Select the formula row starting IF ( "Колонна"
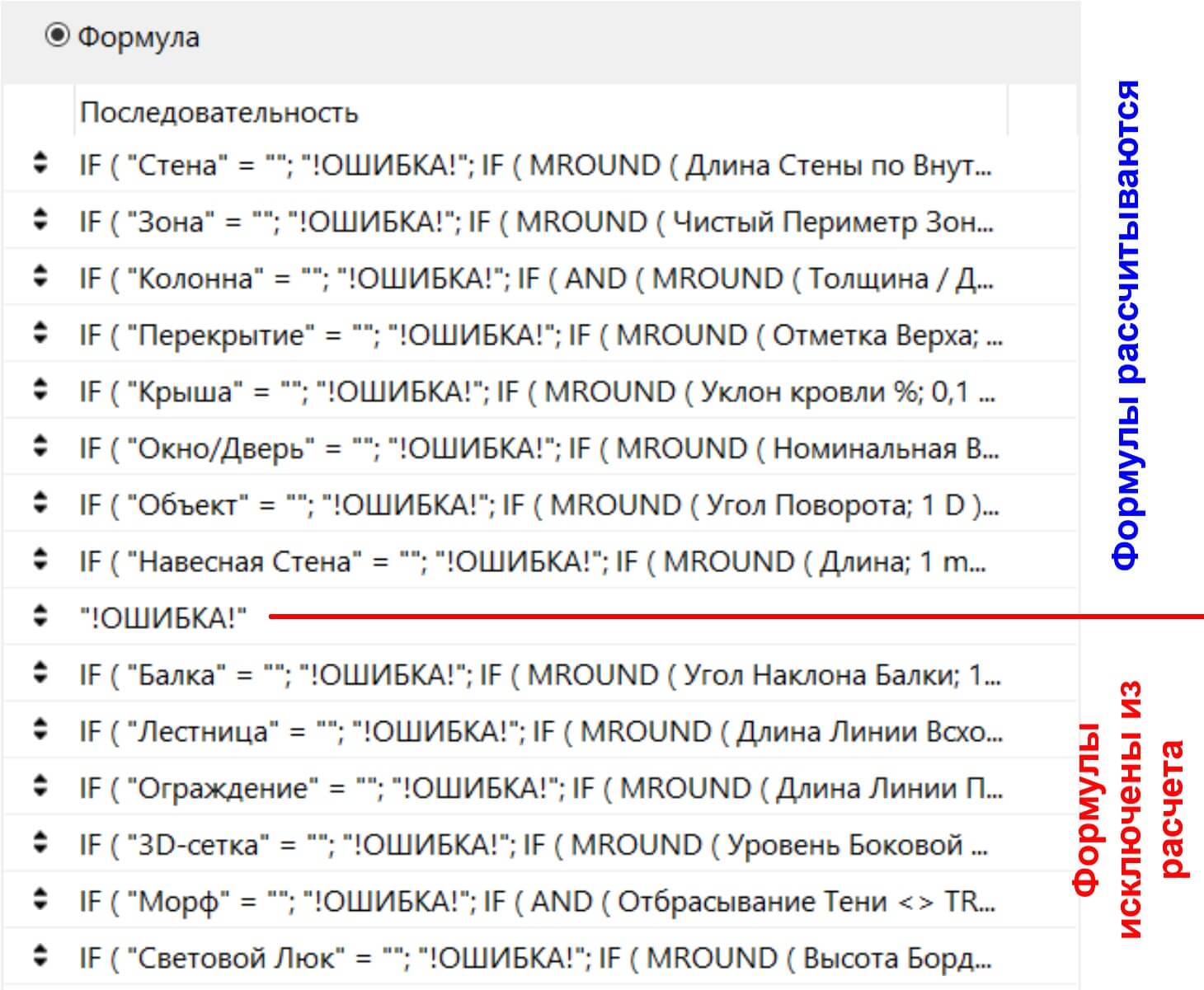Image resolution: width=1204 pixels, height=990 pixels. point(540,278)
